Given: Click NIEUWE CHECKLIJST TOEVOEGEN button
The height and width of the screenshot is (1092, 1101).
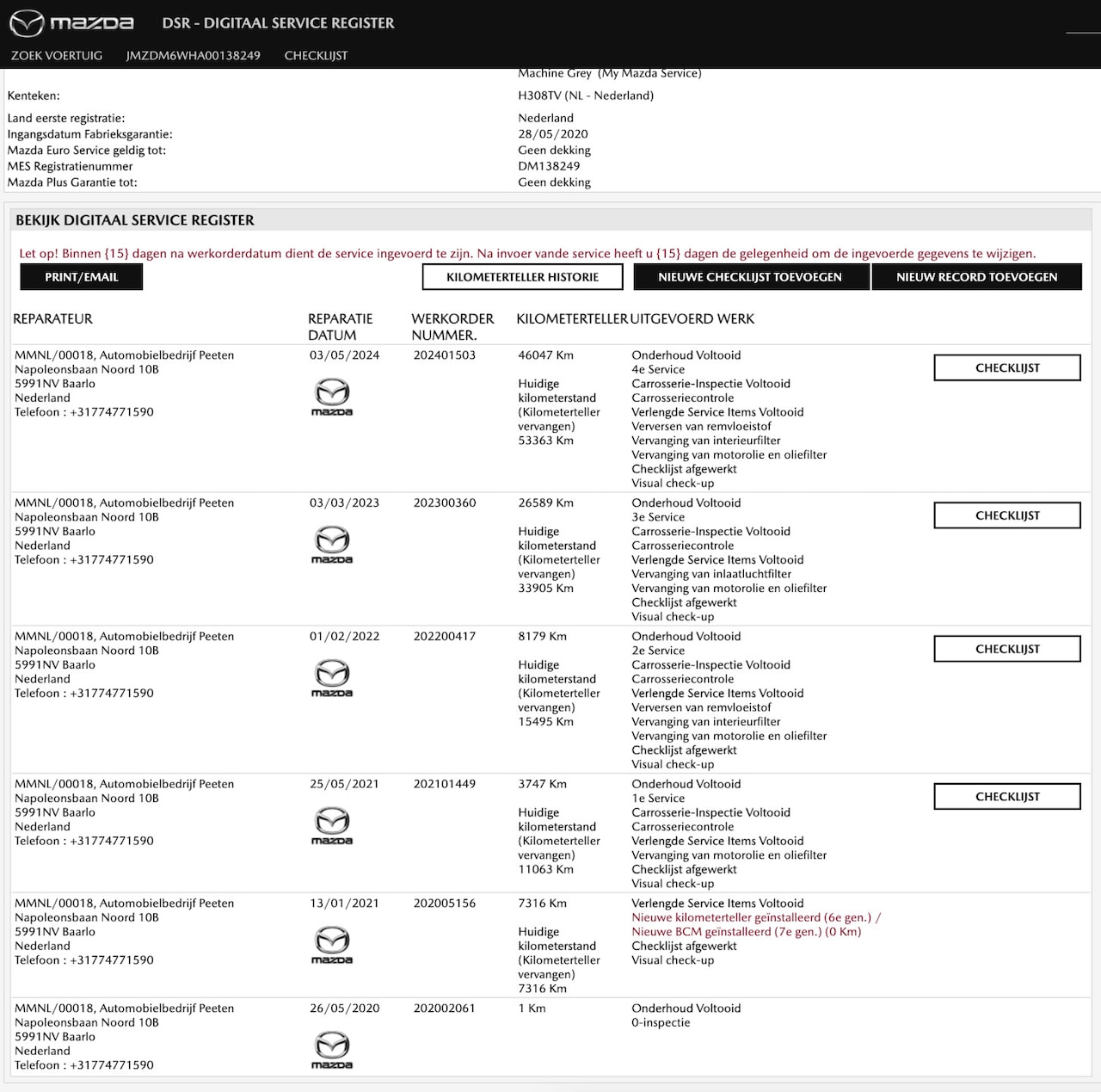Looking at the screenshot, I should tap(750, 277).
